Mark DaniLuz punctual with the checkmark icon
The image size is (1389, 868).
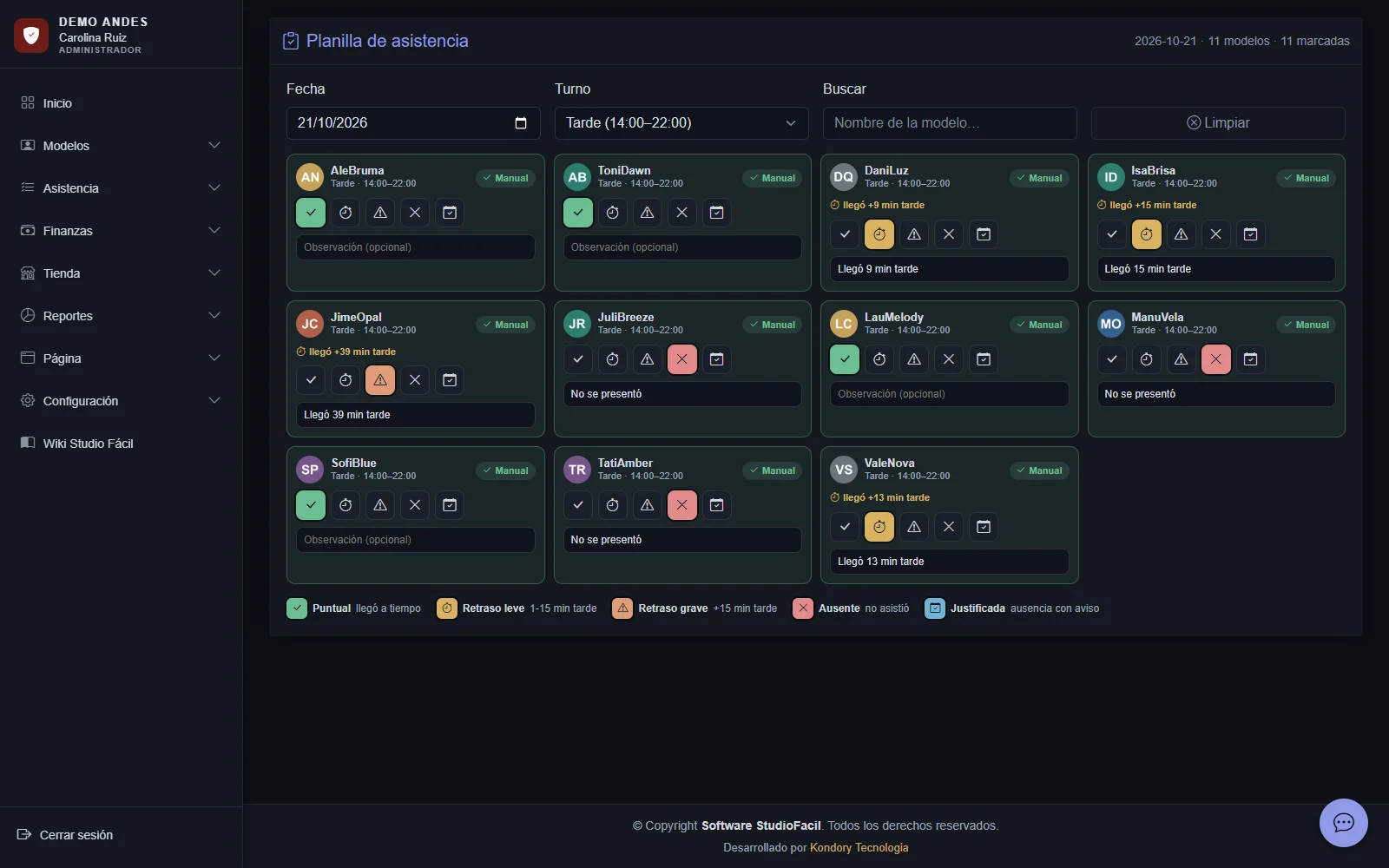click(x=845, y=234)
